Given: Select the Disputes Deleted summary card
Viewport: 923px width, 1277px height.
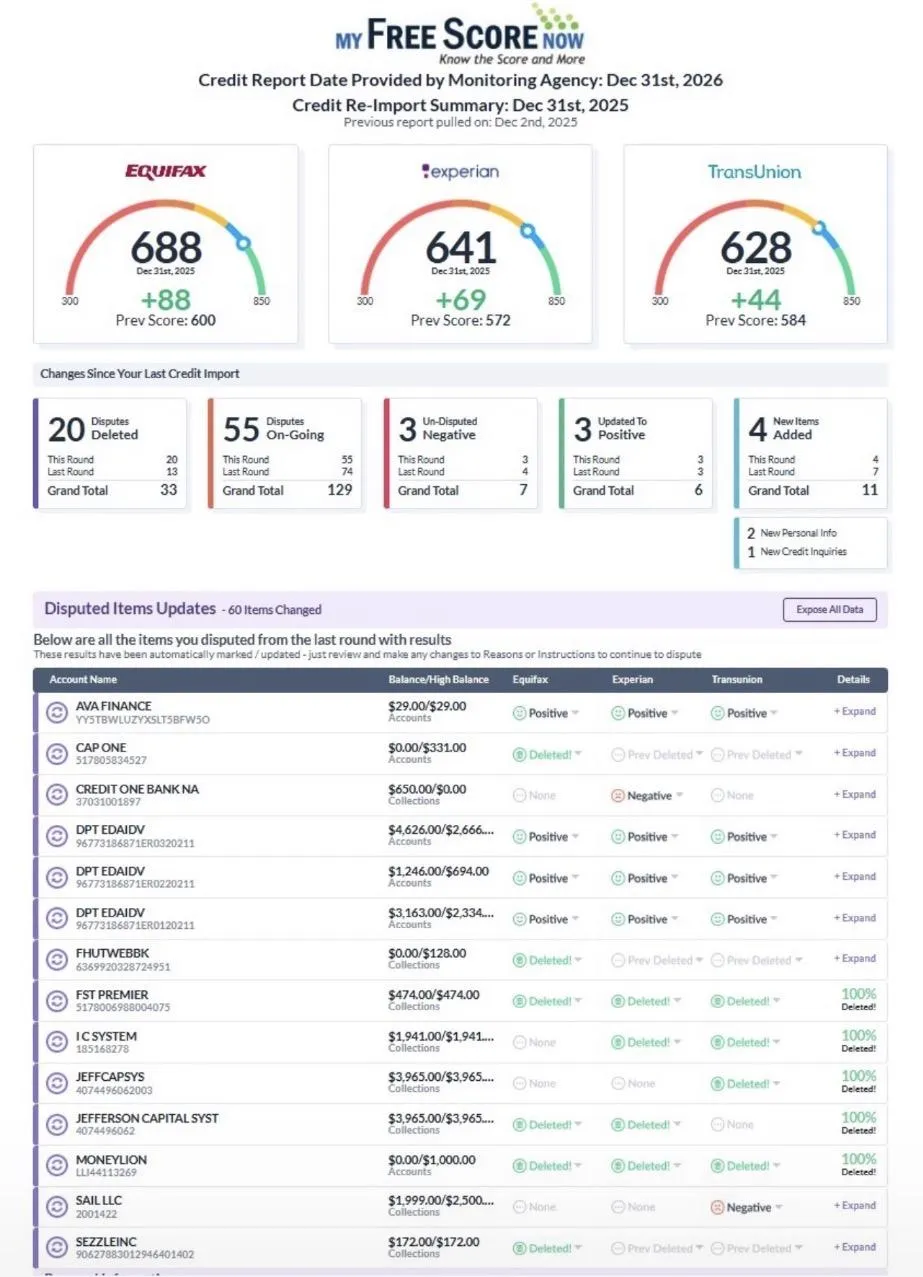Looking at the screenshot, I should coord(110,454).
